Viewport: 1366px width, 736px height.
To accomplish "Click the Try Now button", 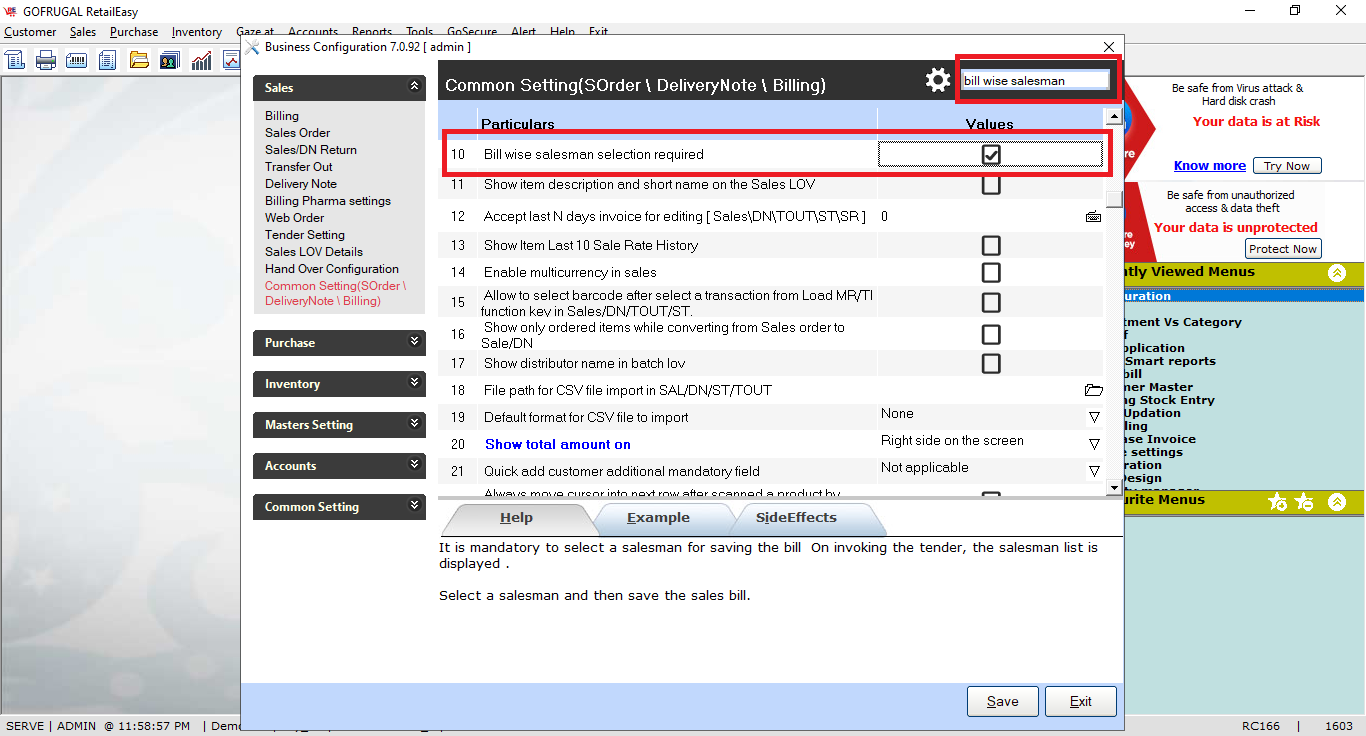I will coord(1287,166).
